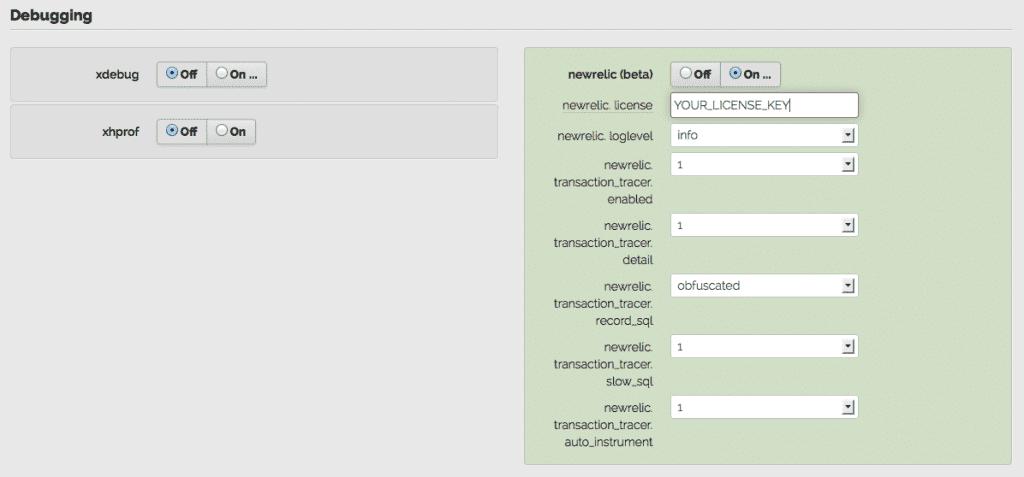
Task: Click the transaction_tracer. detail label
Action: (x=603, y=242)
